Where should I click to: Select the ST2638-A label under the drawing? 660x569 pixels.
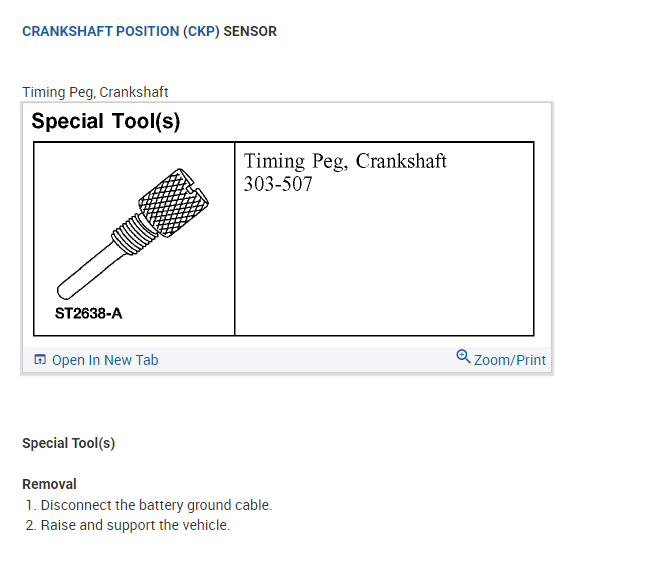[90, 313]
